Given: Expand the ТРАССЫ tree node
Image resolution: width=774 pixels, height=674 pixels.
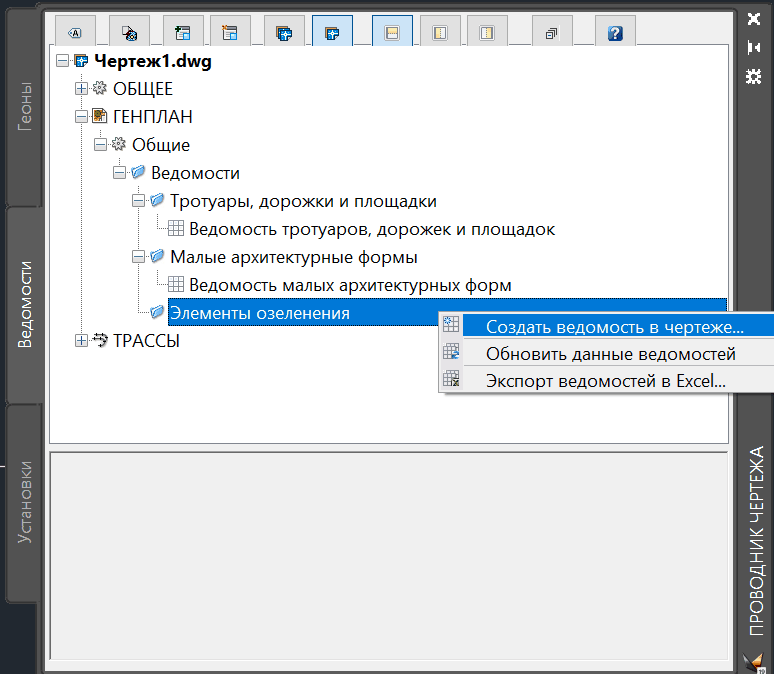Looking at the screenshot, I should coord(81,341).
